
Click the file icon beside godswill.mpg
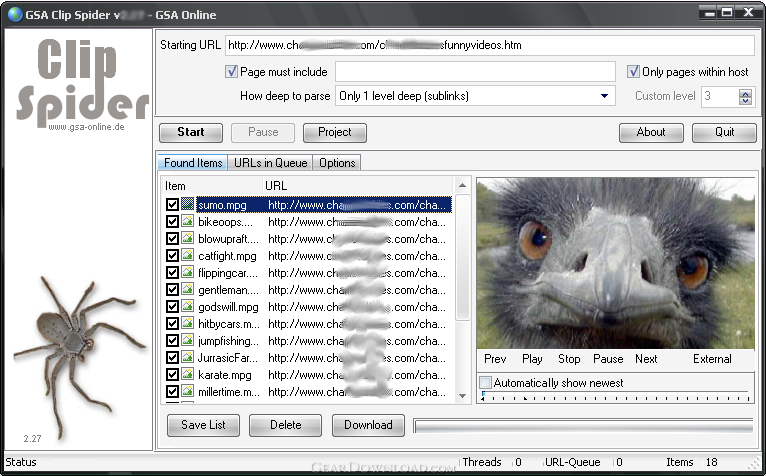click(x=187, y=307)
